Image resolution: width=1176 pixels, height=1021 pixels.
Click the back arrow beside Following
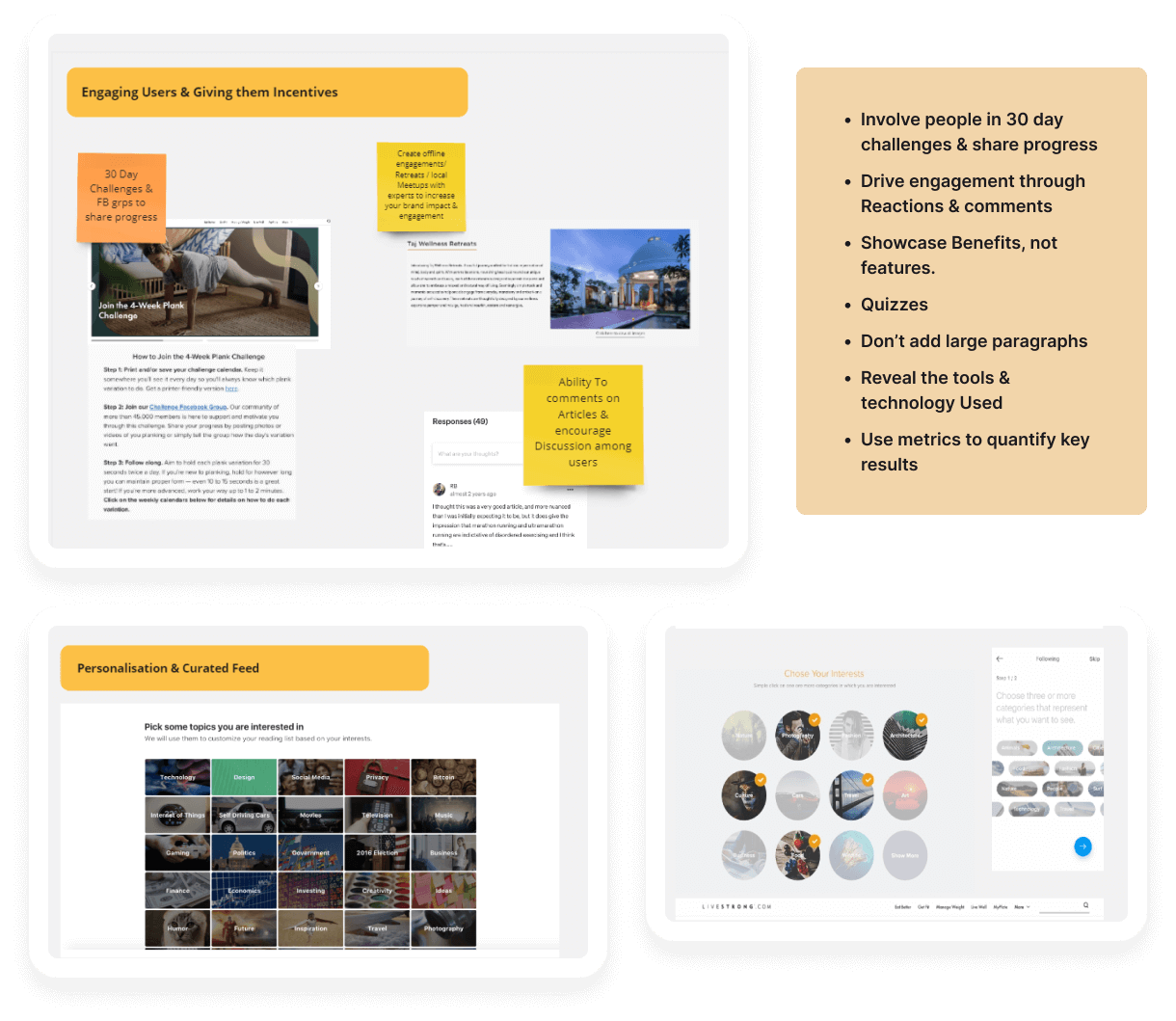(1000, 658)
